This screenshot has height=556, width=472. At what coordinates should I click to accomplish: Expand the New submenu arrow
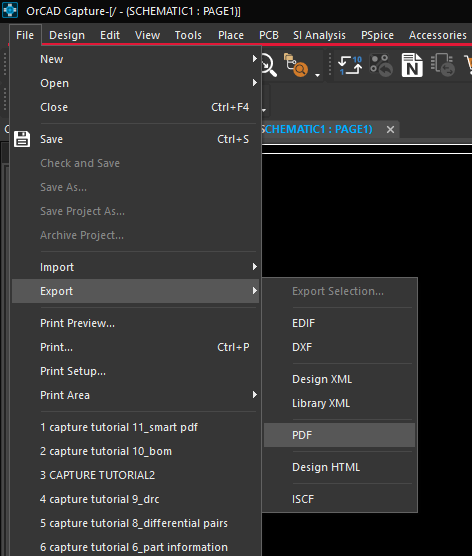tap(255, 59)
